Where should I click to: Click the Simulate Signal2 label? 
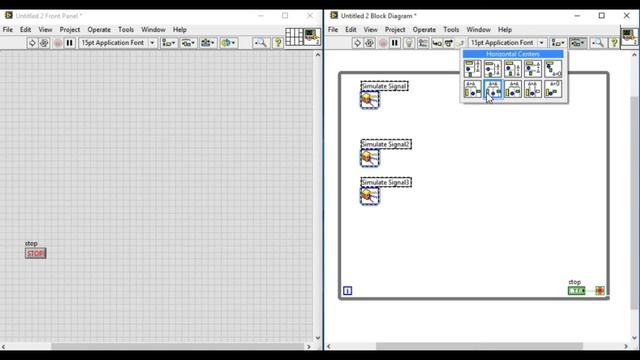[386, 144]
